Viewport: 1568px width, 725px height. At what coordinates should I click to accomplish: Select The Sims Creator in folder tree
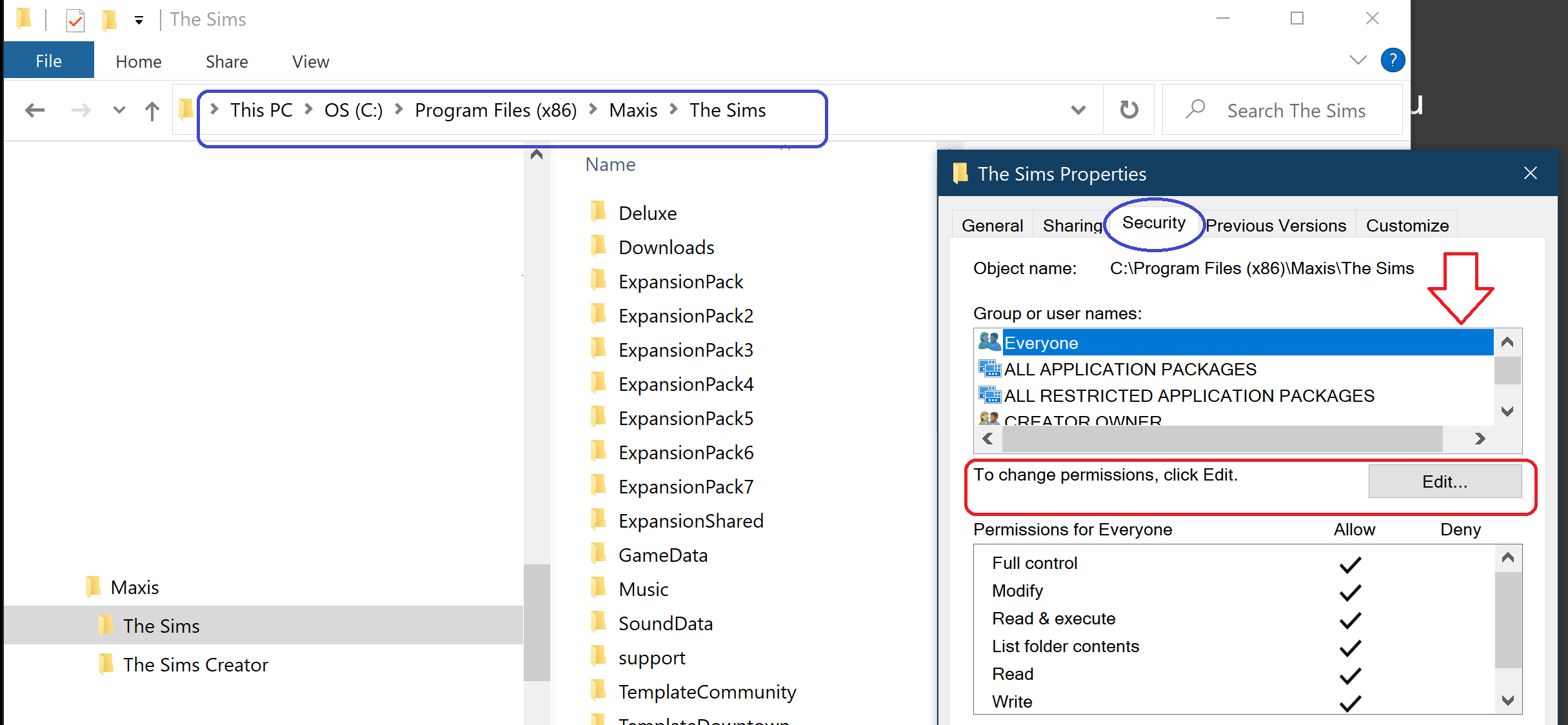pyautogui.click(x=195, y=664)
